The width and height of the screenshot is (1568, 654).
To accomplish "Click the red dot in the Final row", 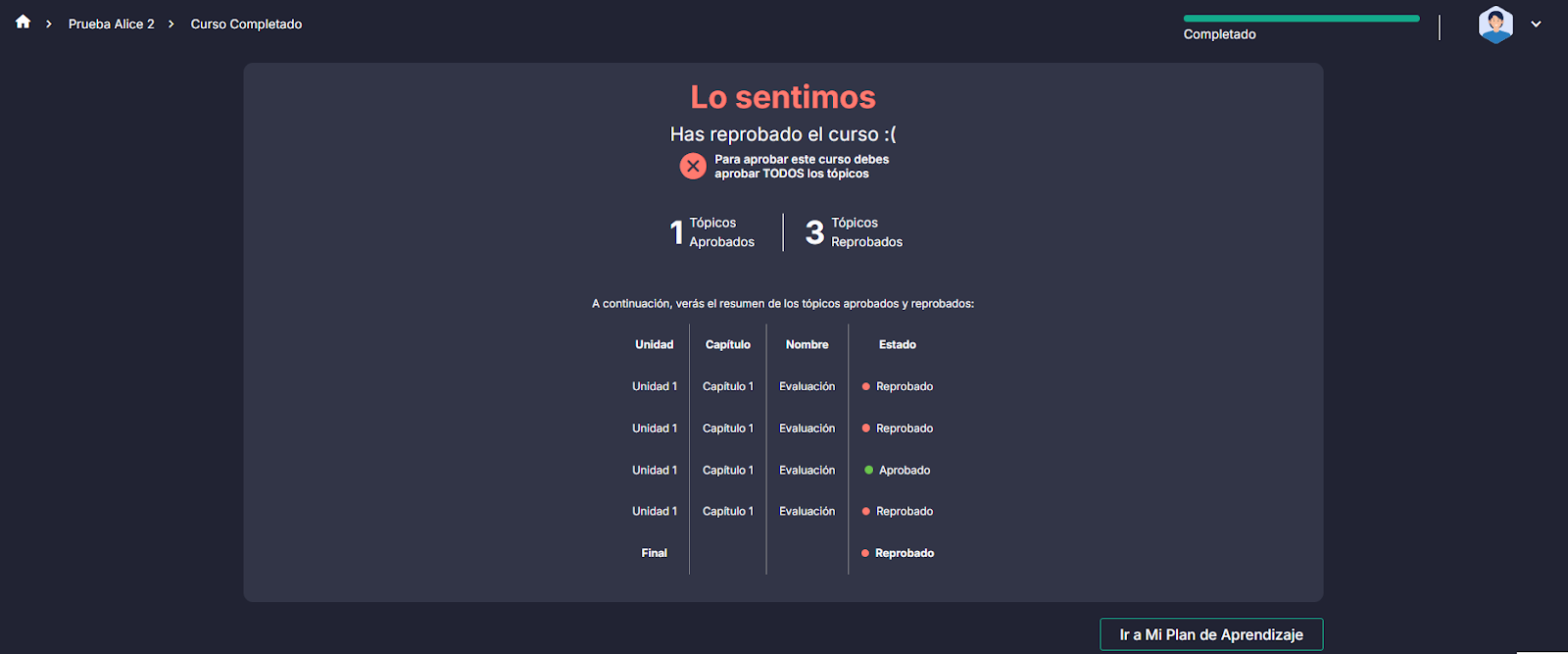I will tap(865, 554).
